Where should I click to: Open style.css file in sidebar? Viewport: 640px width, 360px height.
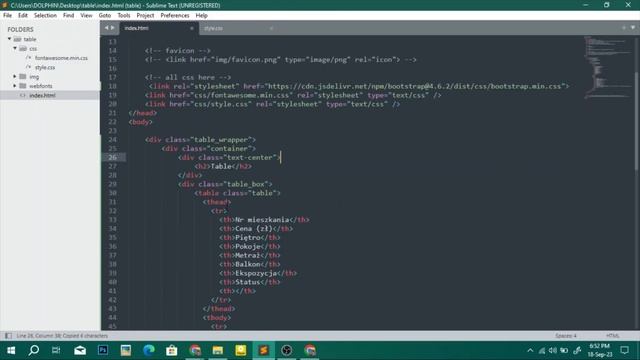45,67
